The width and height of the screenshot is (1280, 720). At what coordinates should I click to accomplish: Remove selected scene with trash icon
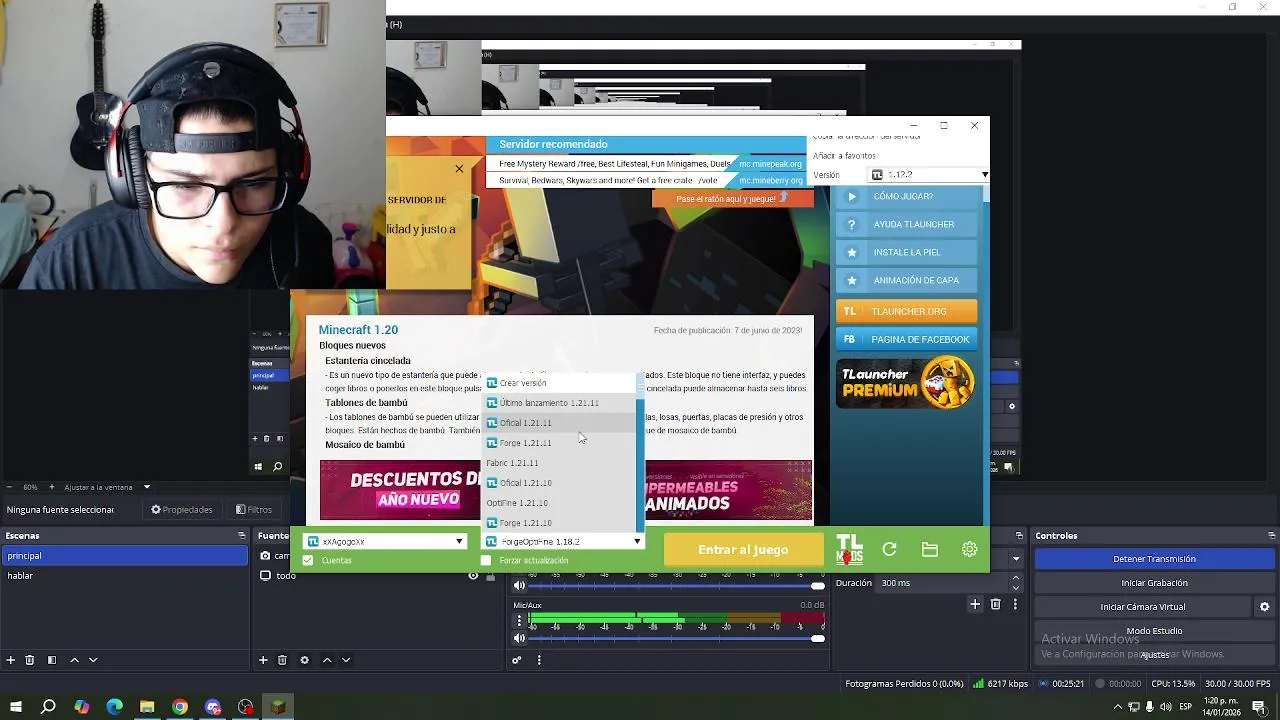(x=30, y=660)
